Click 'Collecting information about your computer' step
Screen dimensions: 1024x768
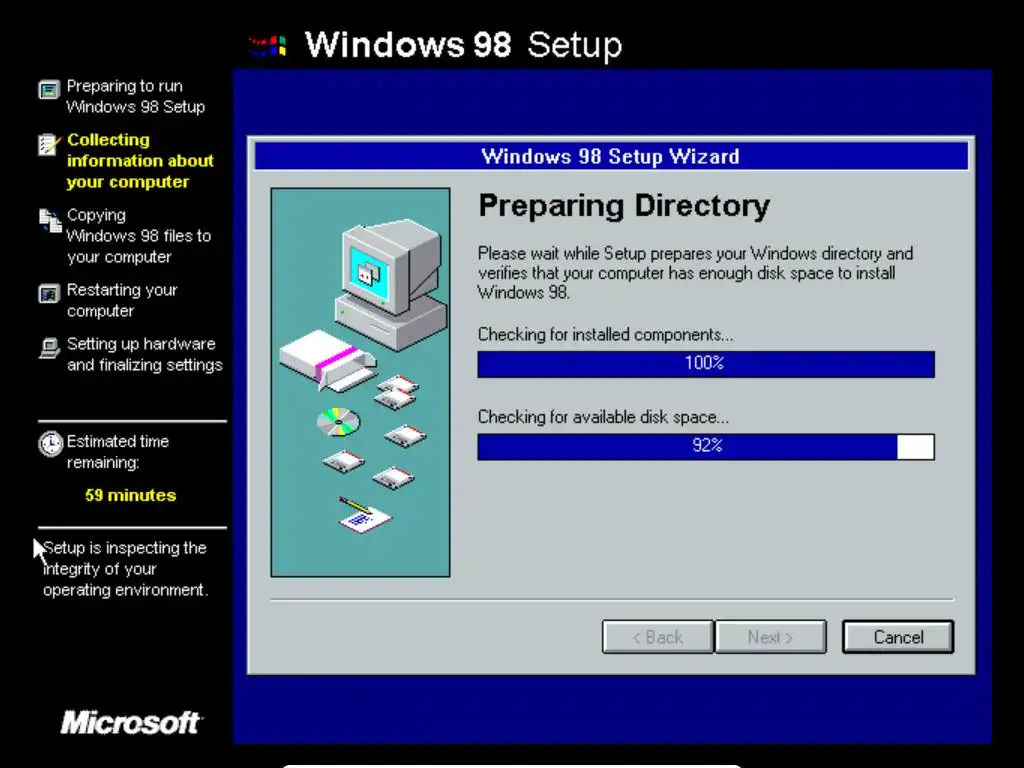pos(140,161)
